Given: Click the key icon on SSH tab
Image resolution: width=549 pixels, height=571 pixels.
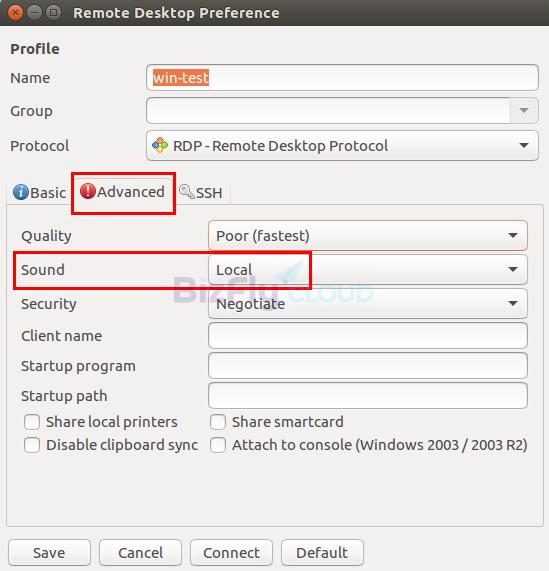Looking at the screenshot, I should tap(187, 191).
